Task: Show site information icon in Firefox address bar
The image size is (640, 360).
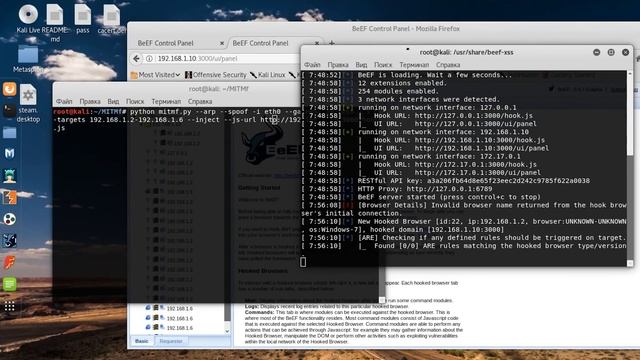Action: pyautogui.click(x=149, y=59)
